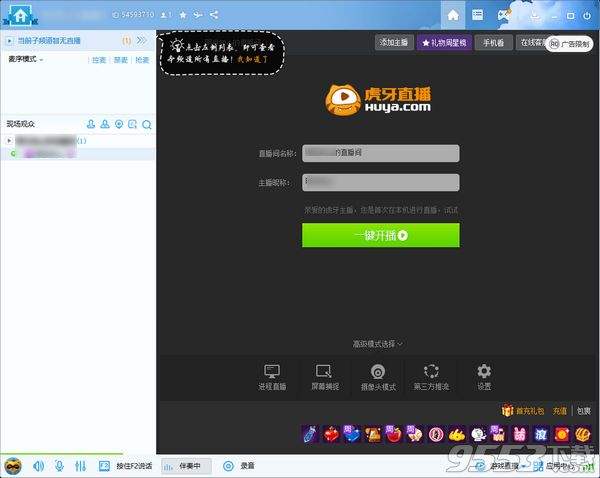Screen dimensions: 600x478
Task: Collapse sidebar with double chevron arrows
Action: [142, 40]
